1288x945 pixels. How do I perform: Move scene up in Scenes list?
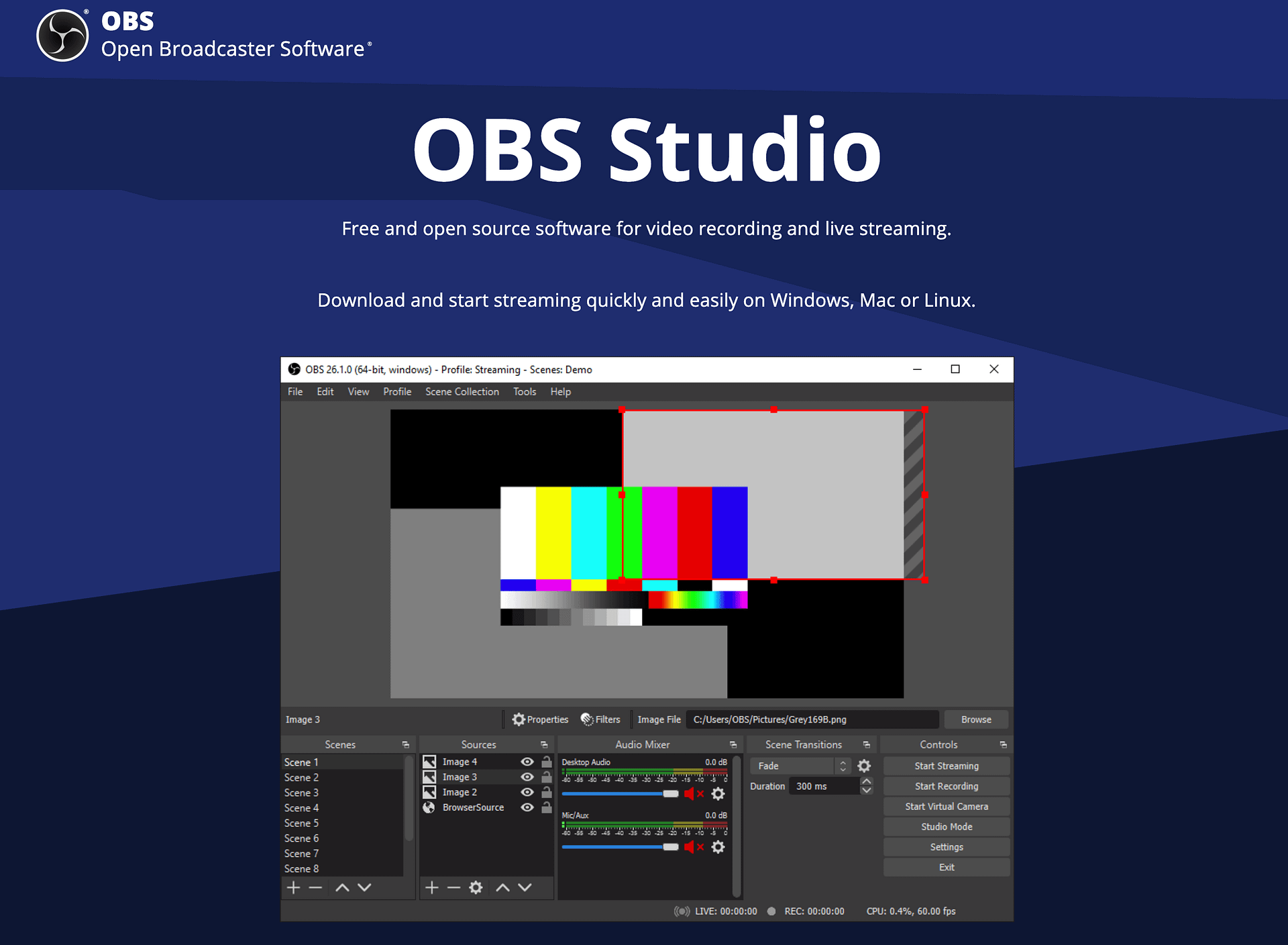[342, 888]
